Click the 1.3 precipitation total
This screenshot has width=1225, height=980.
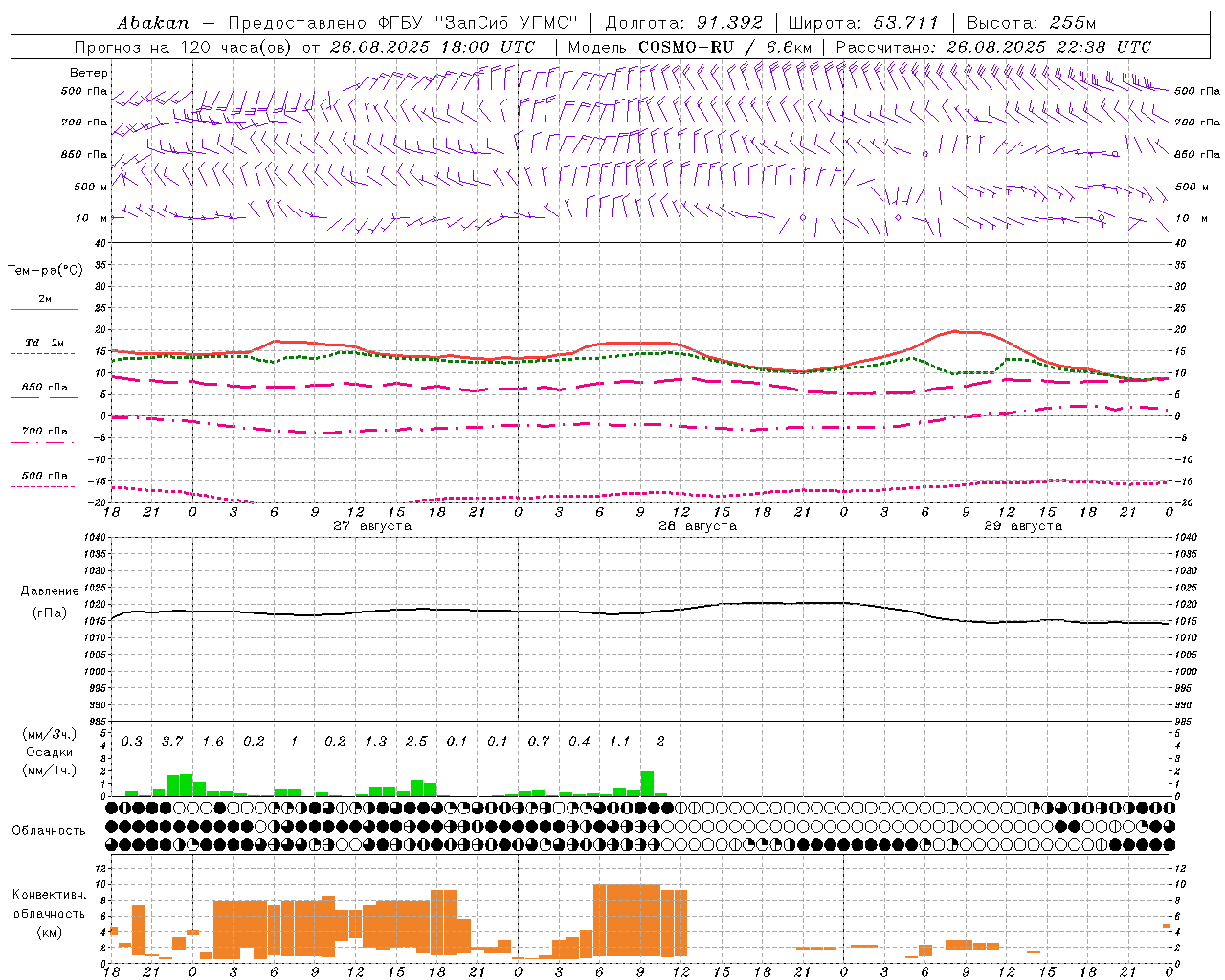point(376,742)
